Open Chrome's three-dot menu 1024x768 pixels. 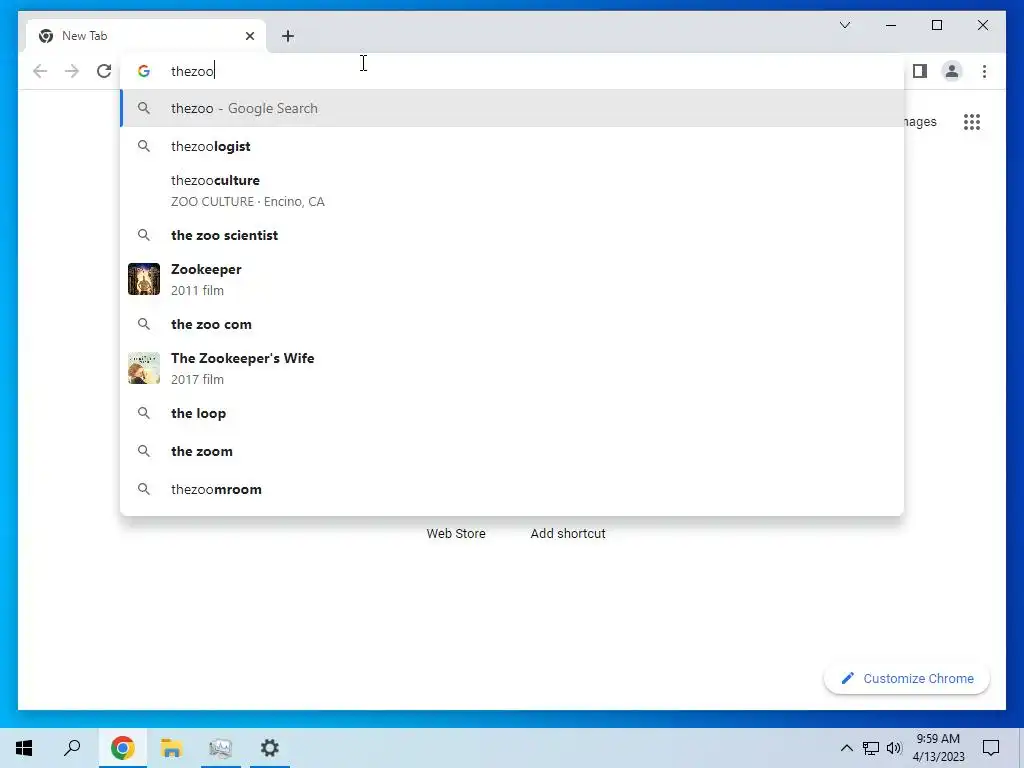coord(984,71)
